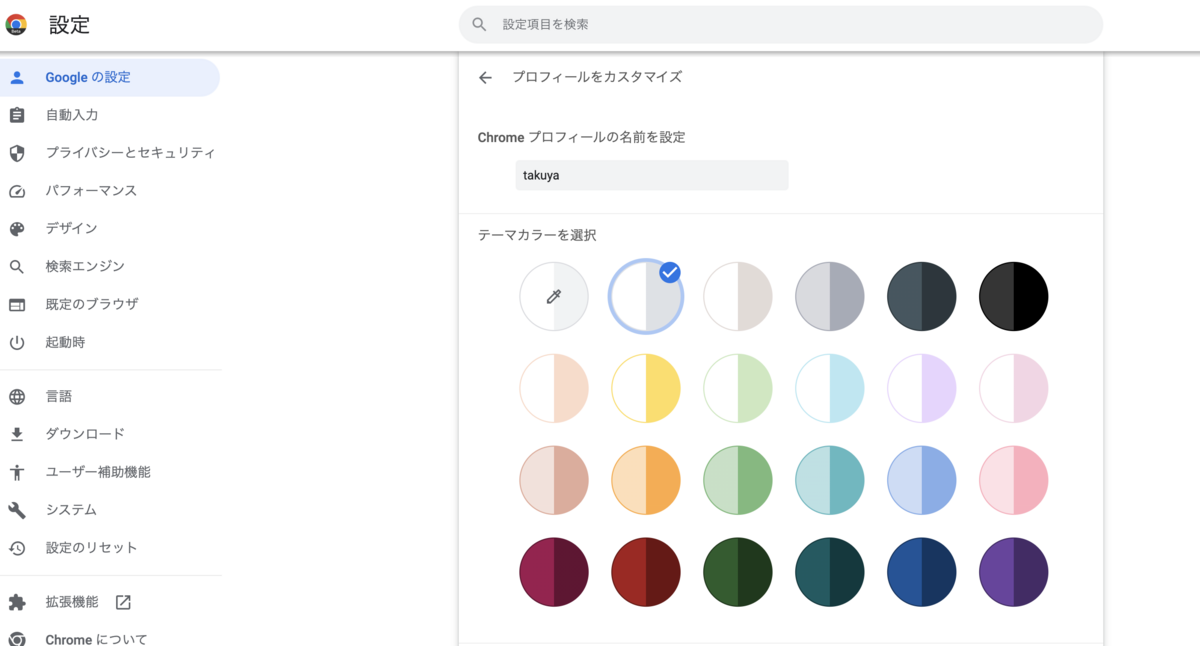Click the puzzle piece icon for 拡張機能
Screen dimensions: 1200x646
point(17,602)
